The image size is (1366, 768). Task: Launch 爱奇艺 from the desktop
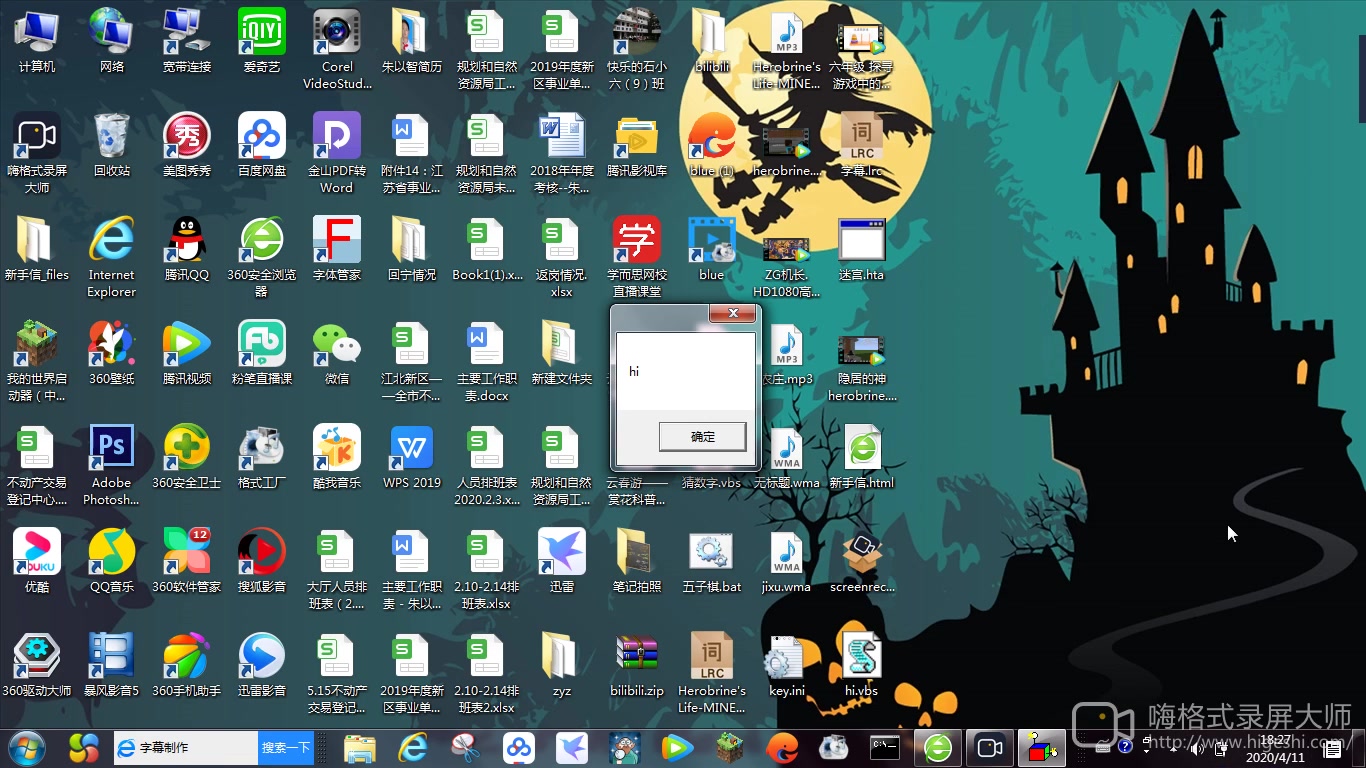[262, 41]
